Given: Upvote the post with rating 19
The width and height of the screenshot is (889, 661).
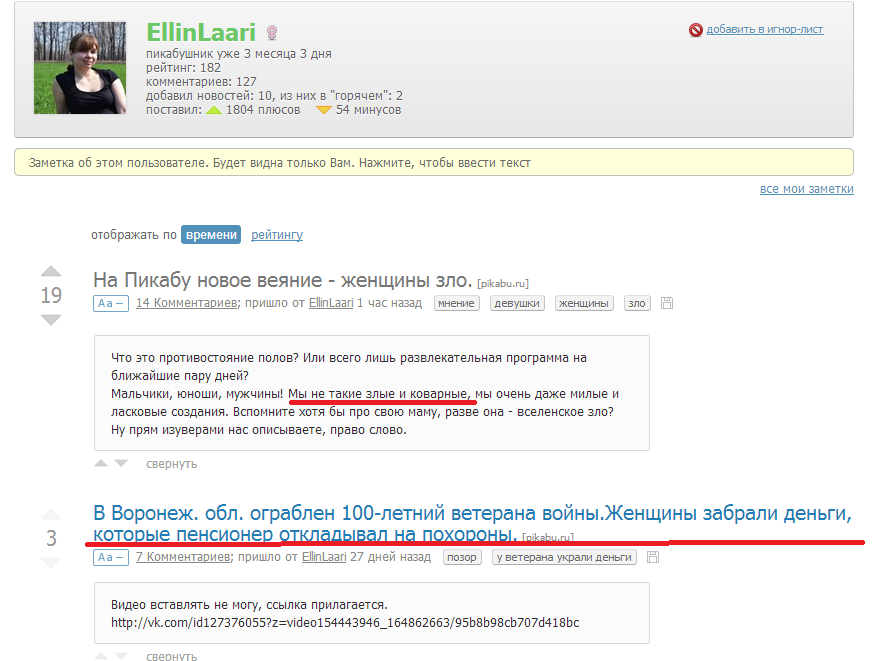Looking at the screenshot, I should coord(51,272).
